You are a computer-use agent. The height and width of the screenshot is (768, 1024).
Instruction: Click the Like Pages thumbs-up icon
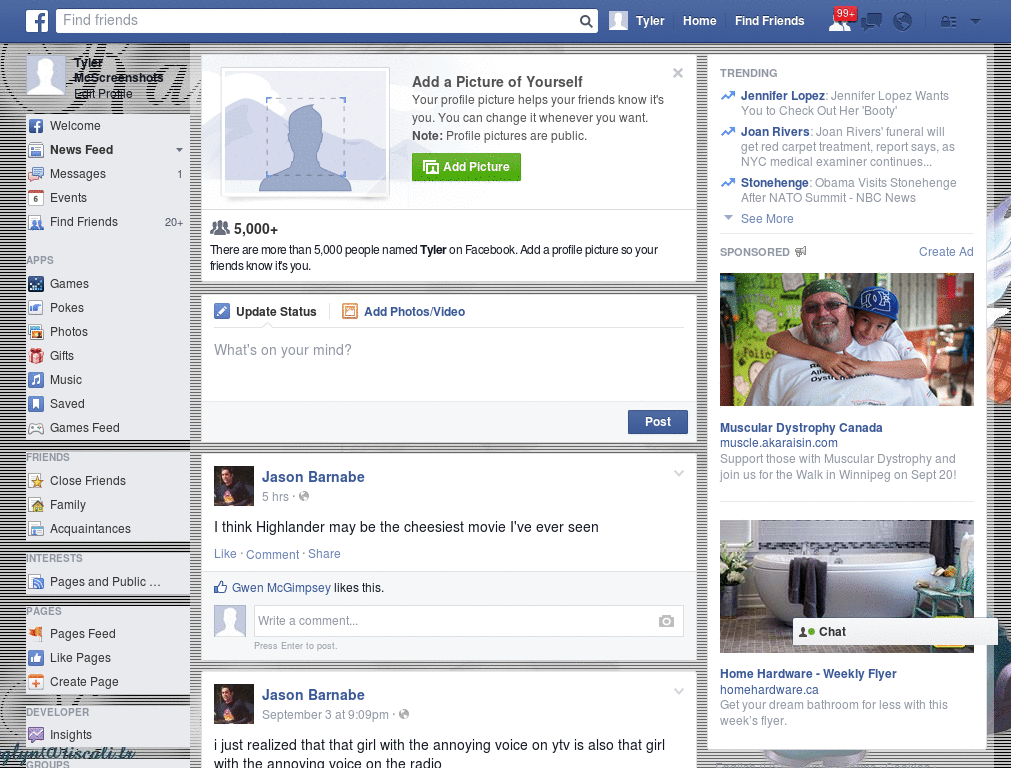tap(36, 658)
